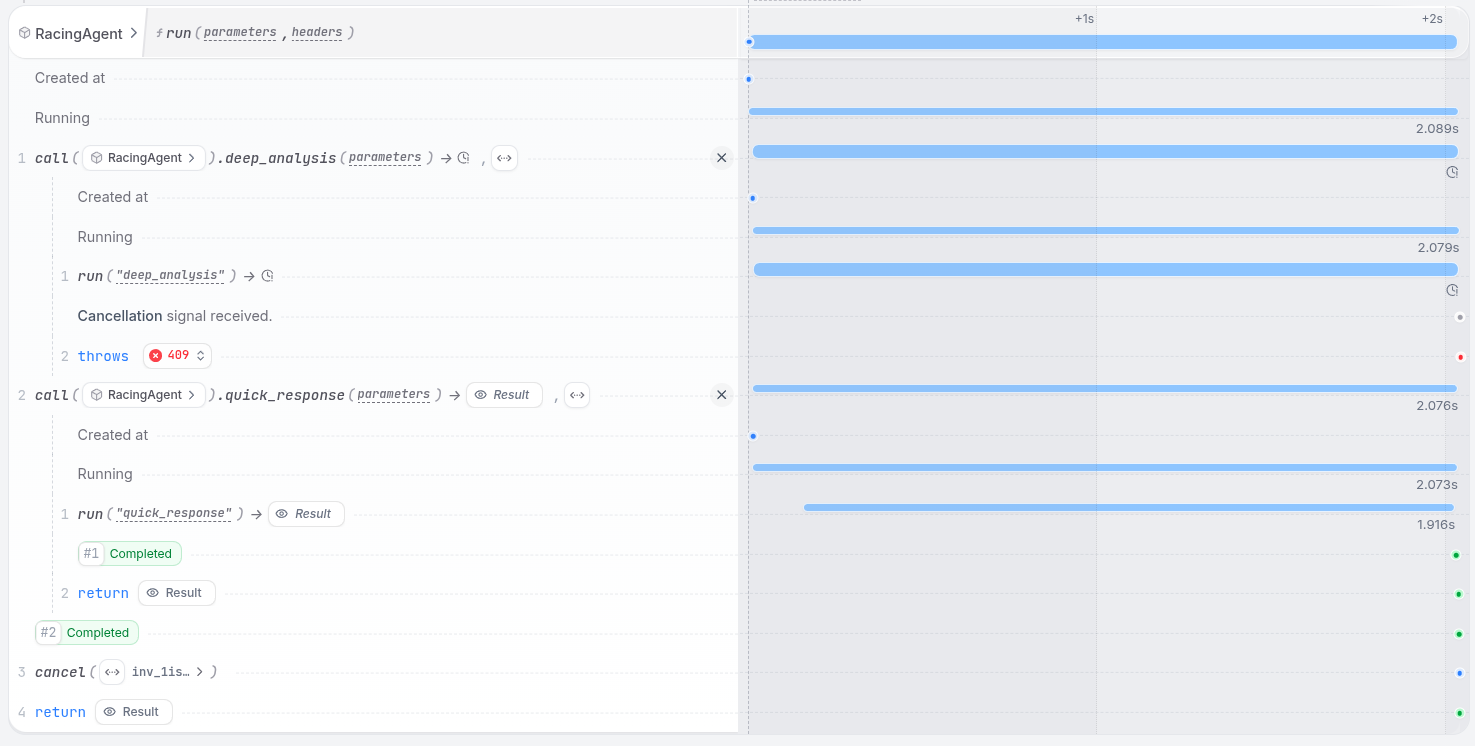Open the RacingAgent service chip in header
This screenshot has height=746, width=1475.
coord(78,33)
